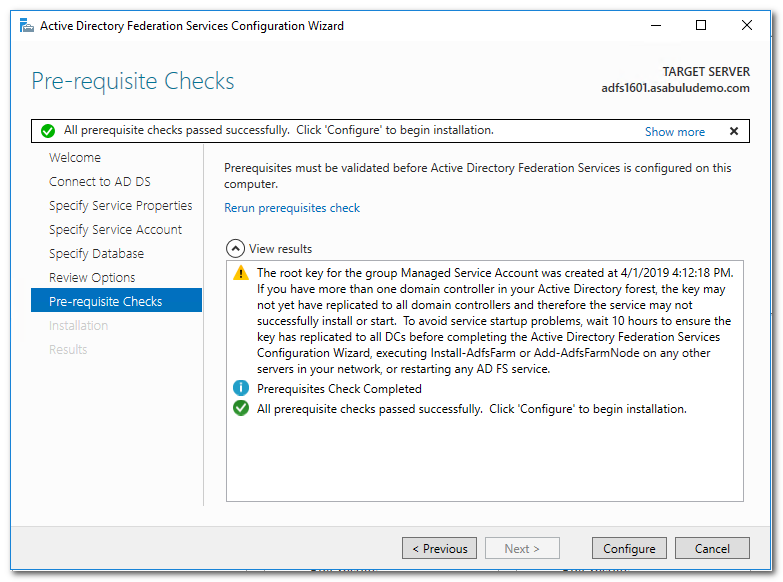Click the green success checkmark in the notification banner
783x582 pixels.
point(48,131)
